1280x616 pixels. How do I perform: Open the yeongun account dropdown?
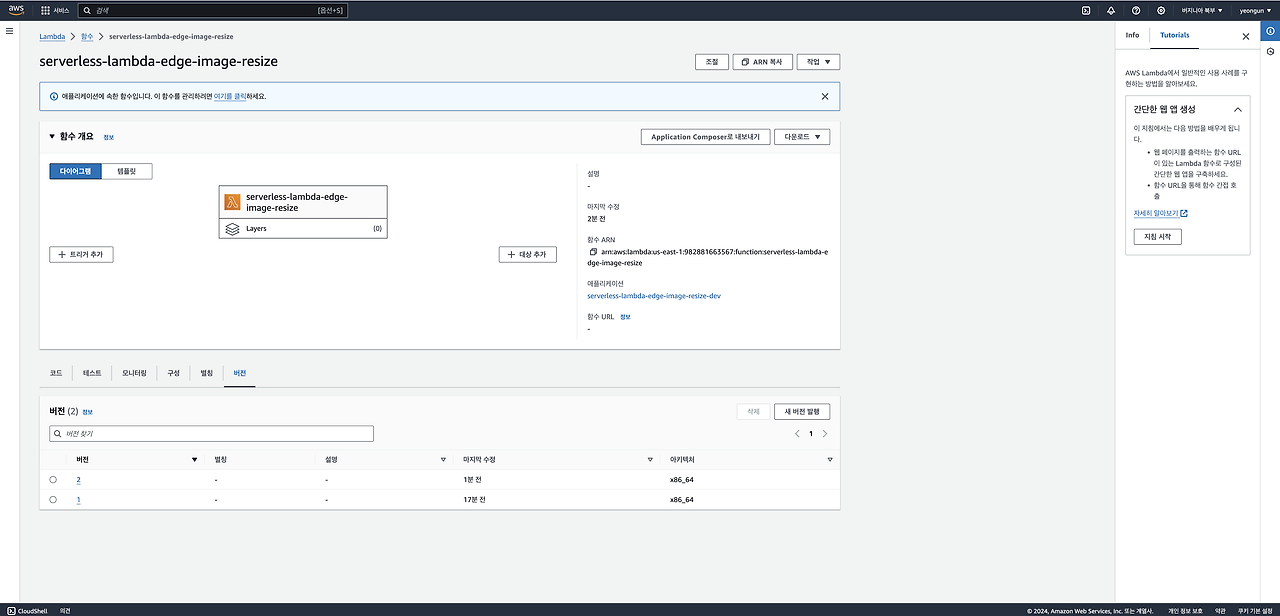[x=1254, y=10]
